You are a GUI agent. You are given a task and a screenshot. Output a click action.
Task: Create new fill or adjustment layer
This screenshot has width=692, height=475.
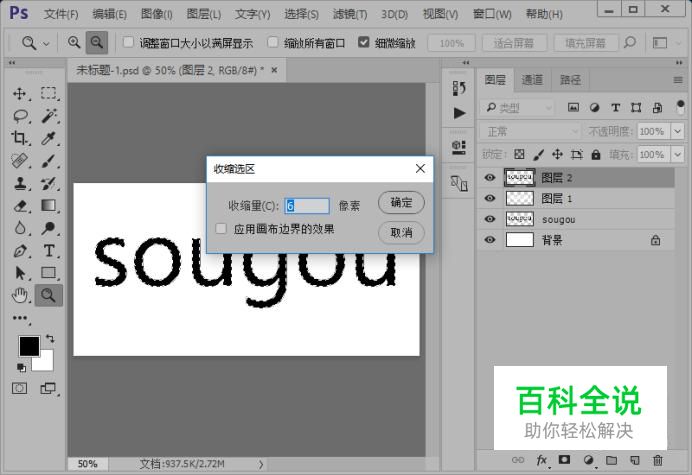click(588, 460)
